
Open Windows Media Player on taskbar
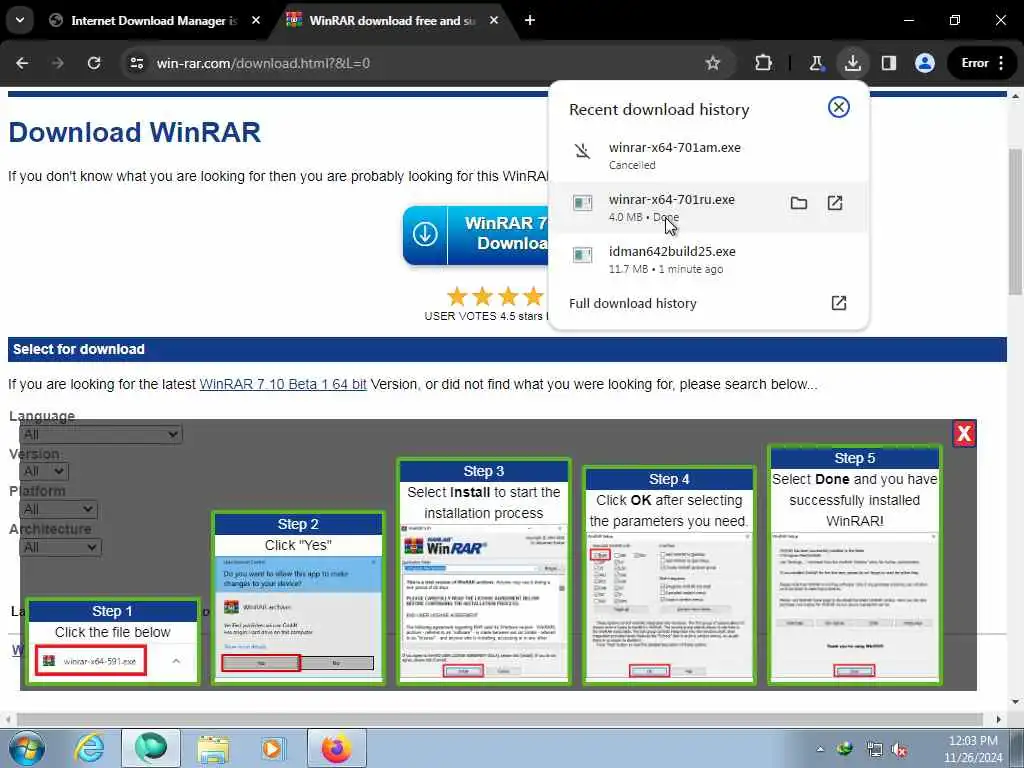click(273, 748)
